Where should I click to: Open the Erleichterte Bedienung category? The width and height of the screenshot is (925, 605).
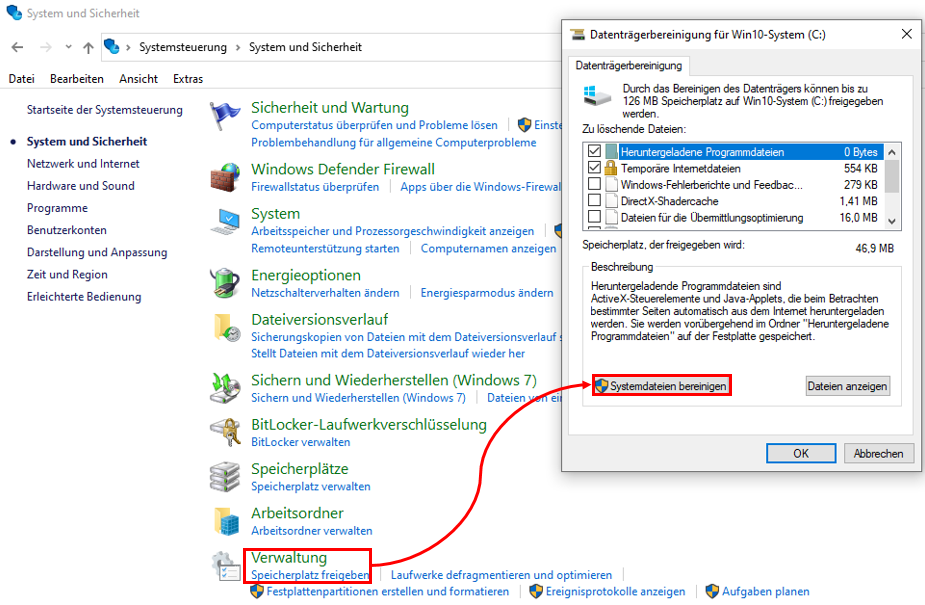84,297
